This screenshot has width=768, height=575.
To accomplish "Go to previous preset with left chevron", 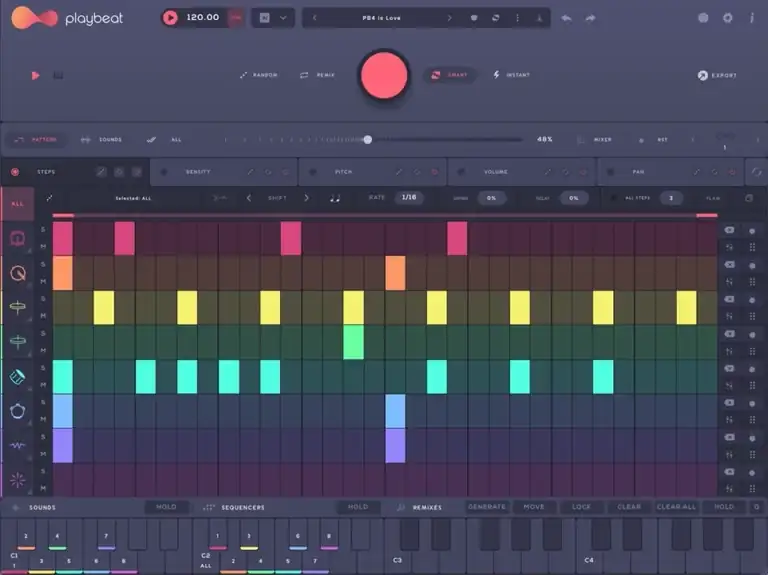I will click(x=314, y=18).
